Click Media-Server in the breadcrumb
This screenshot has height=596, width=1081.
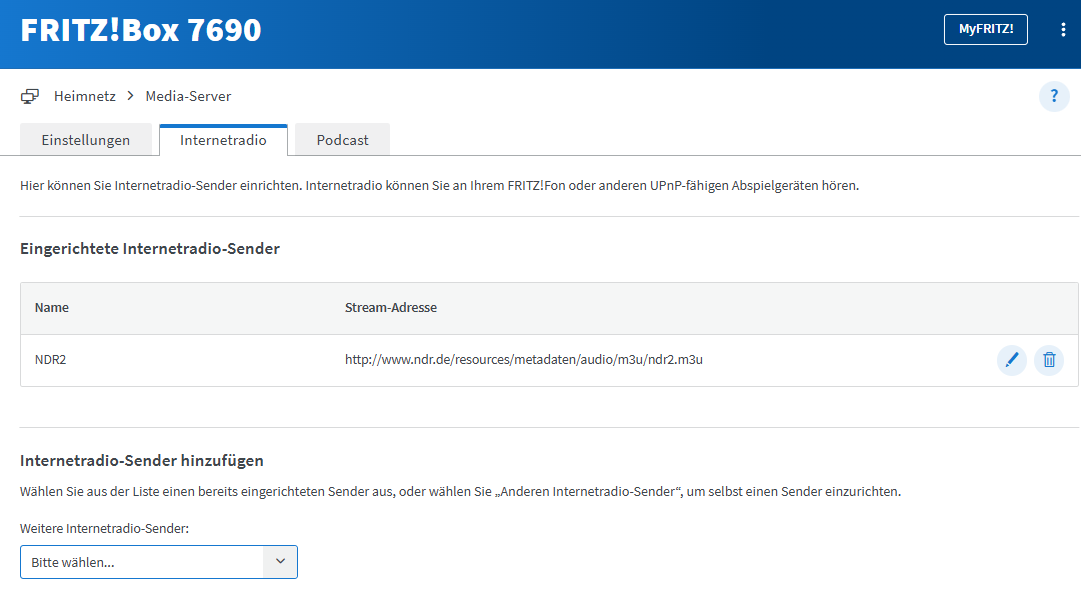(188, 97)
